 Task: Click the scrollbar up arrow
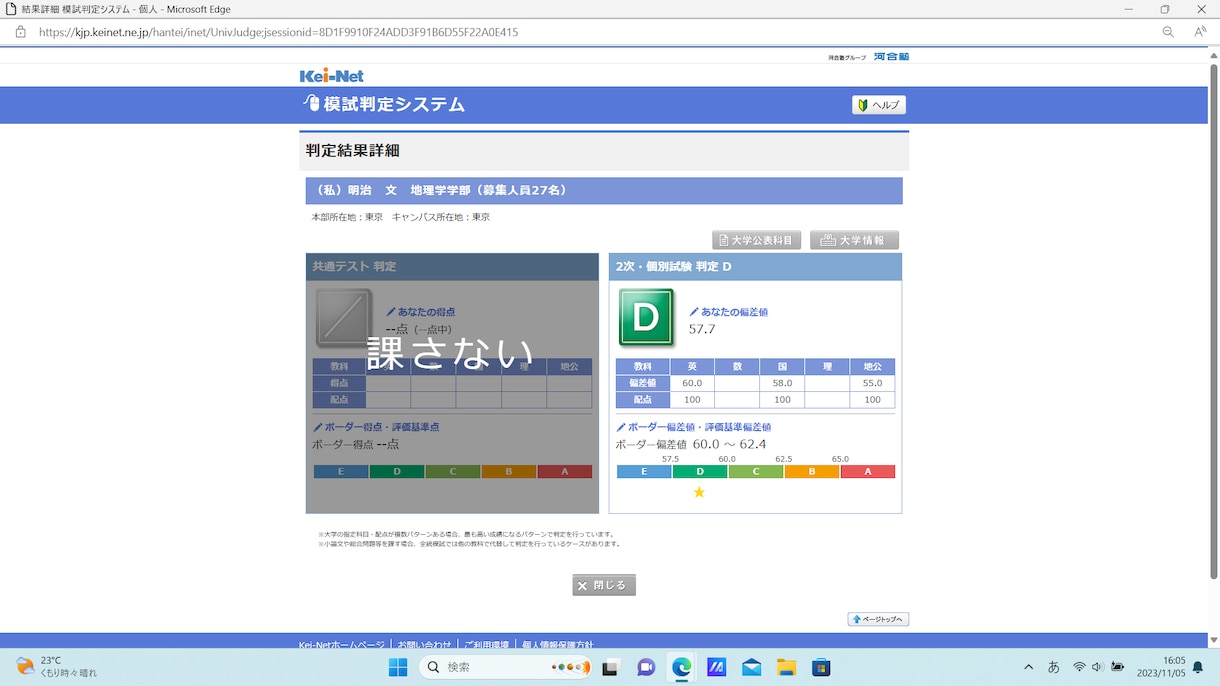coord(1214,55)
